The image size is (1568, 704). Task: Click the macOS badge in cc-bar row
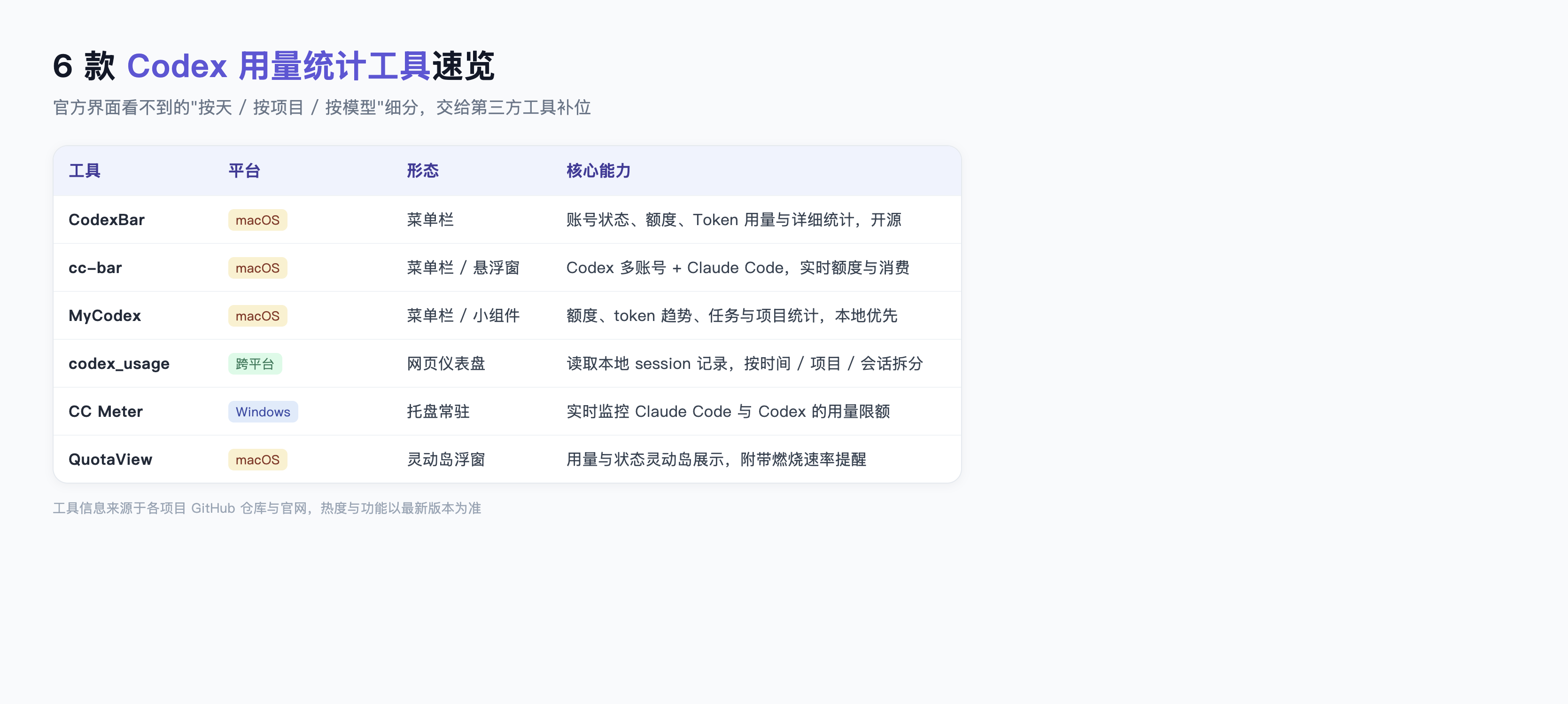257,268
